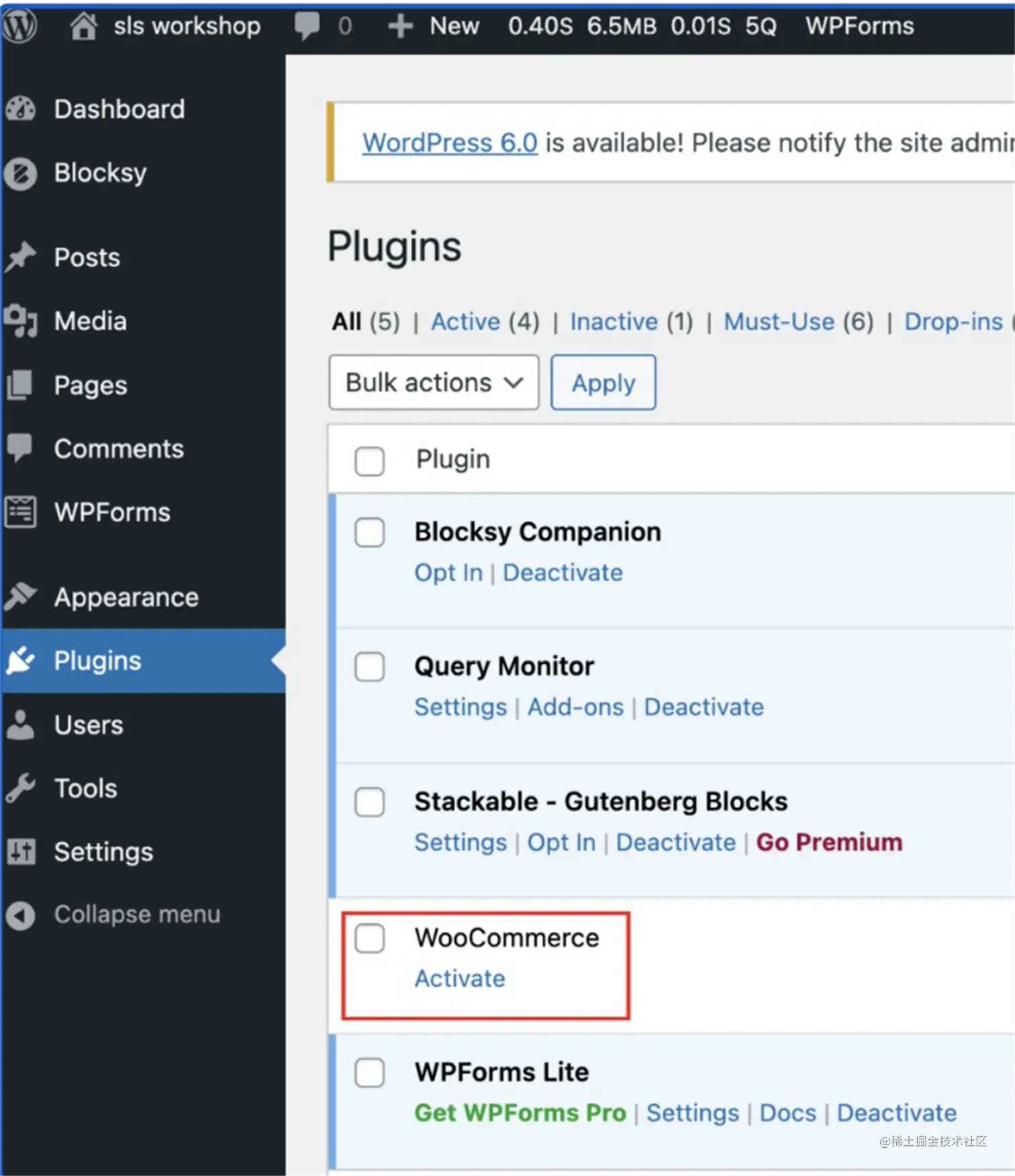Click the Collapse menu arrow icon
This screenshot has height=1176, width=1015.
(x=21, y=915)
